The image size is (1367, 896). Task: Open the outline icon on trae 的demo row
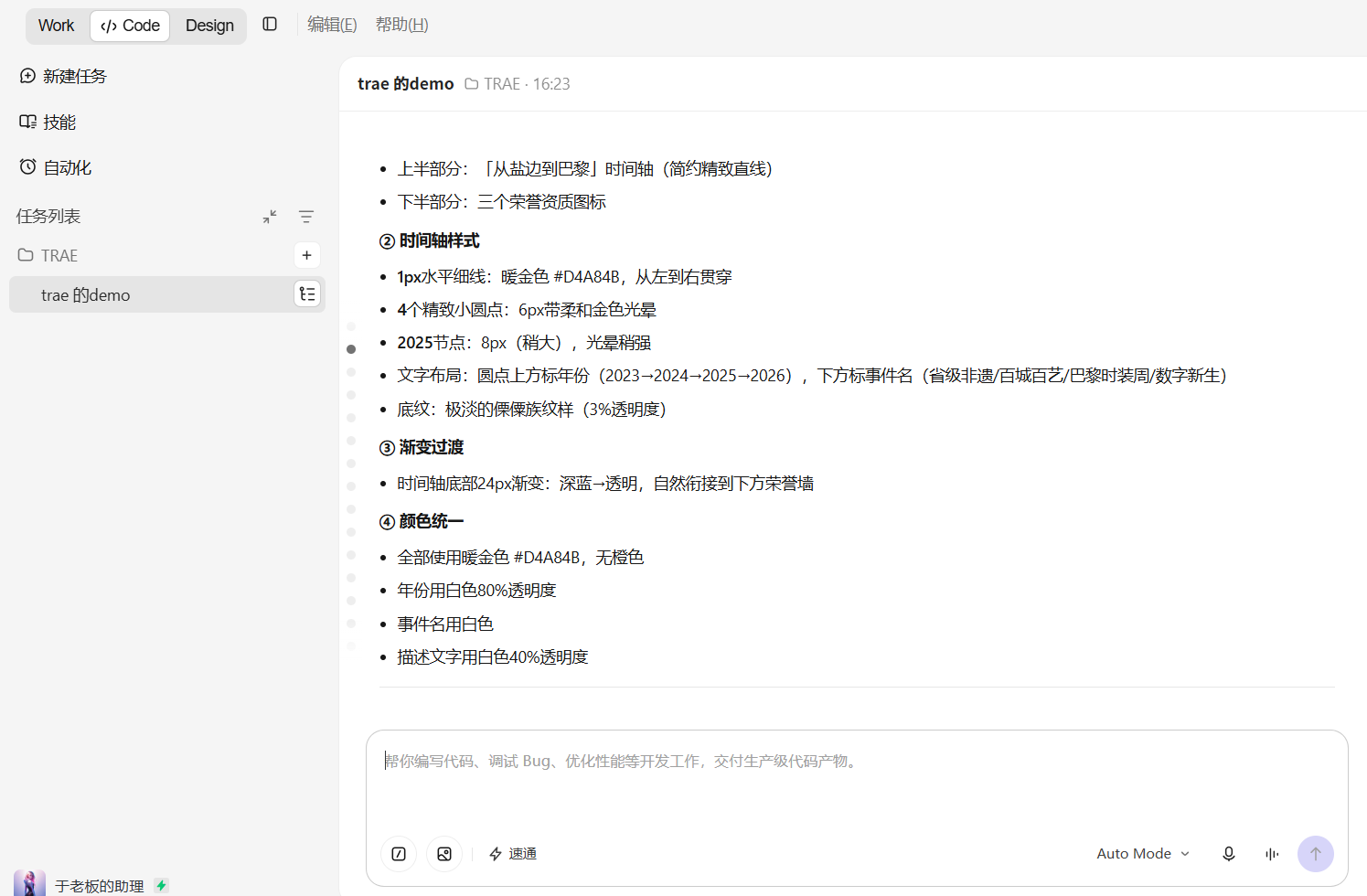click(307, 294)
